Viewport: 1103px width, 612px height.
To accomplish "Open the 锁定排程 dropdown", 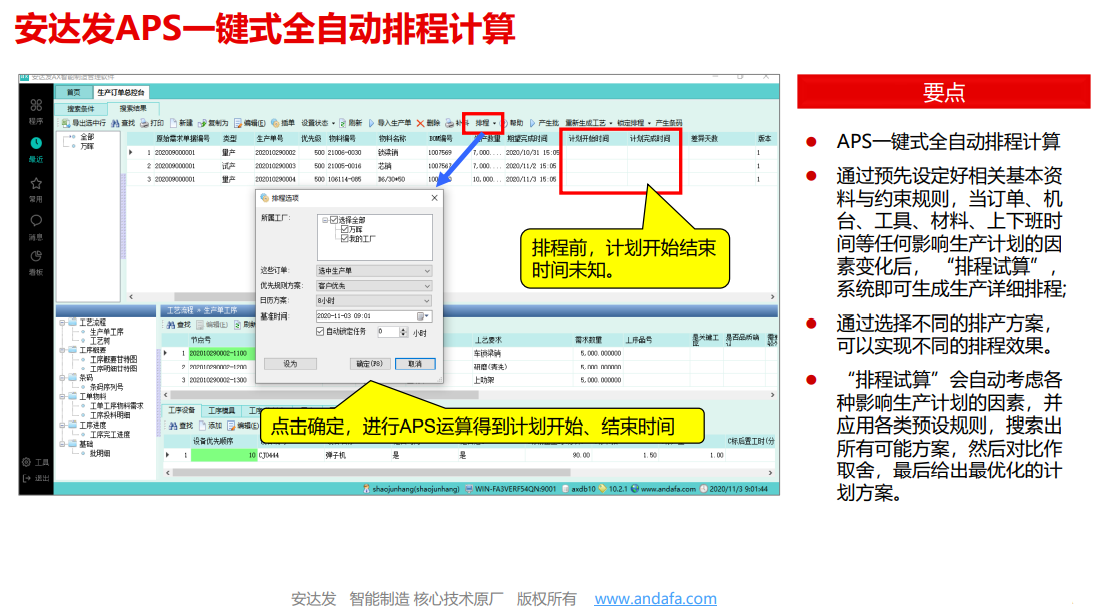I will pos(633,123).
